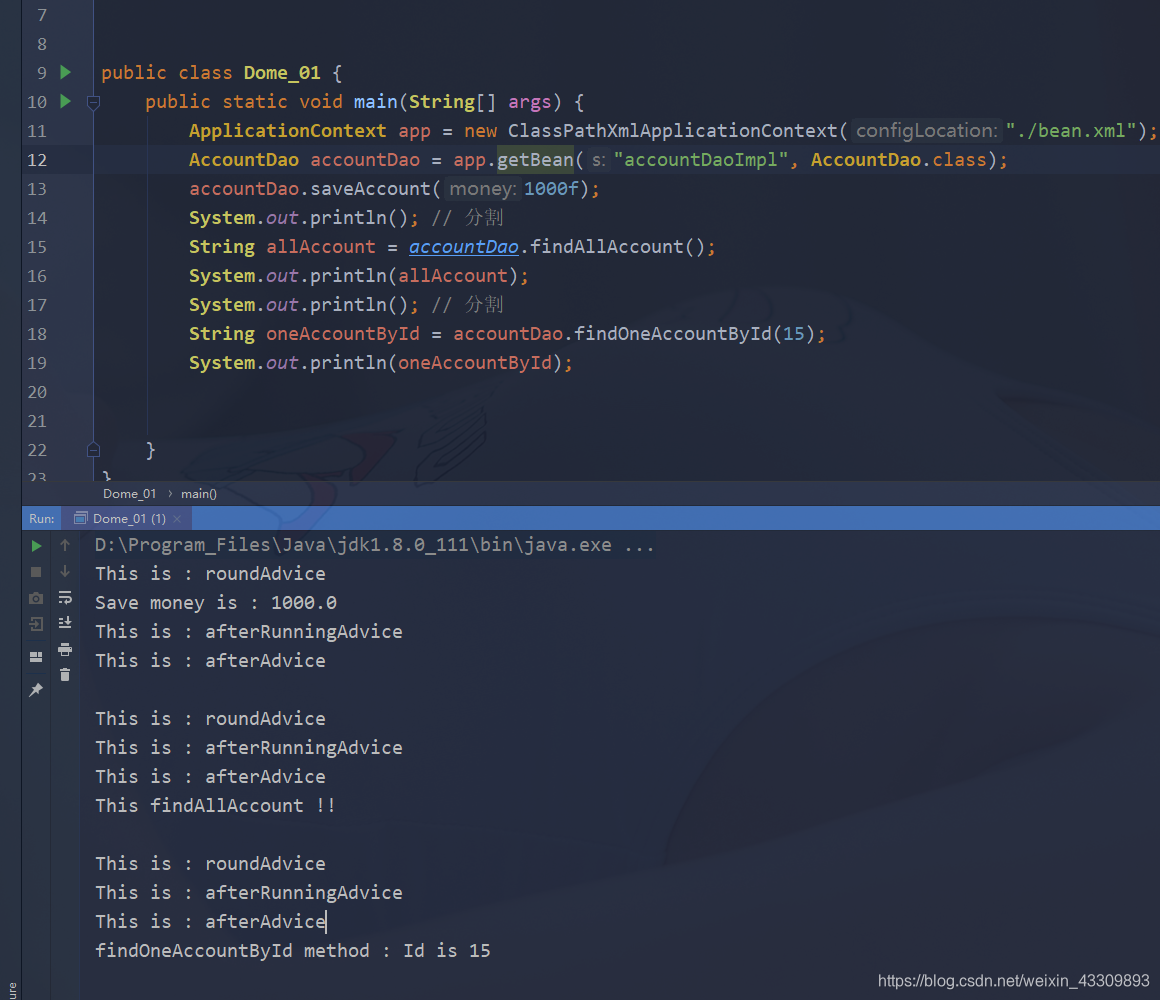Click the getBean method call on line 12
This screenshot has width=1160, height=1000.
[535, 160]
